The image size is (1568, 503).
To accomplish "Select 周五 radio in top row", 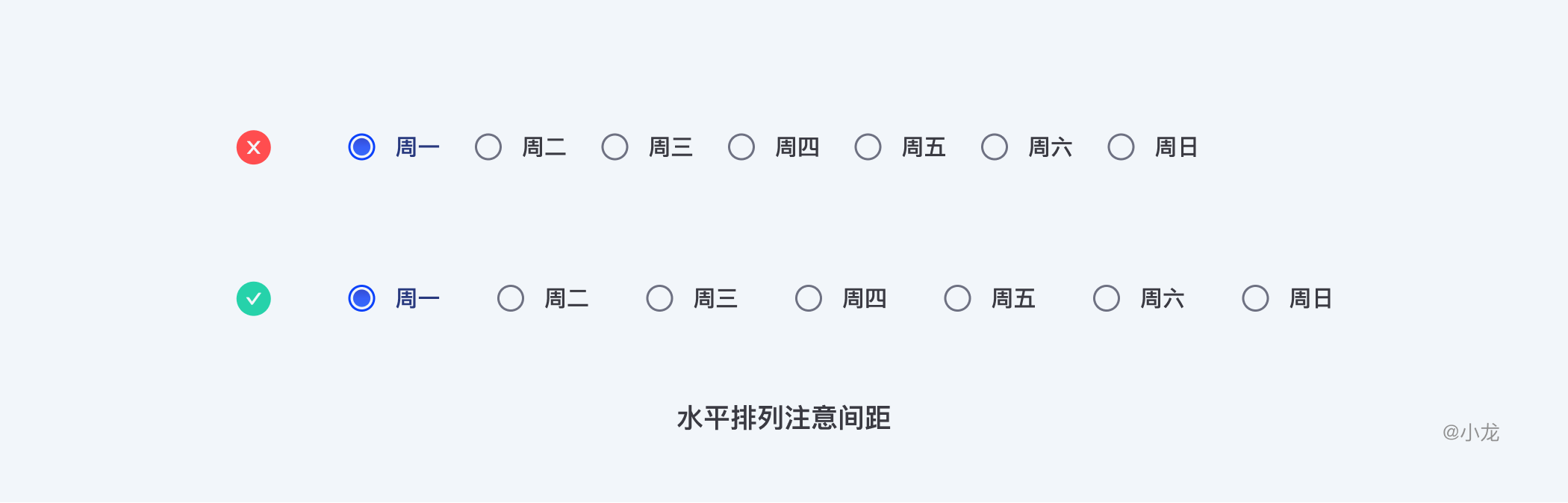I will click(x=868, y=147).
